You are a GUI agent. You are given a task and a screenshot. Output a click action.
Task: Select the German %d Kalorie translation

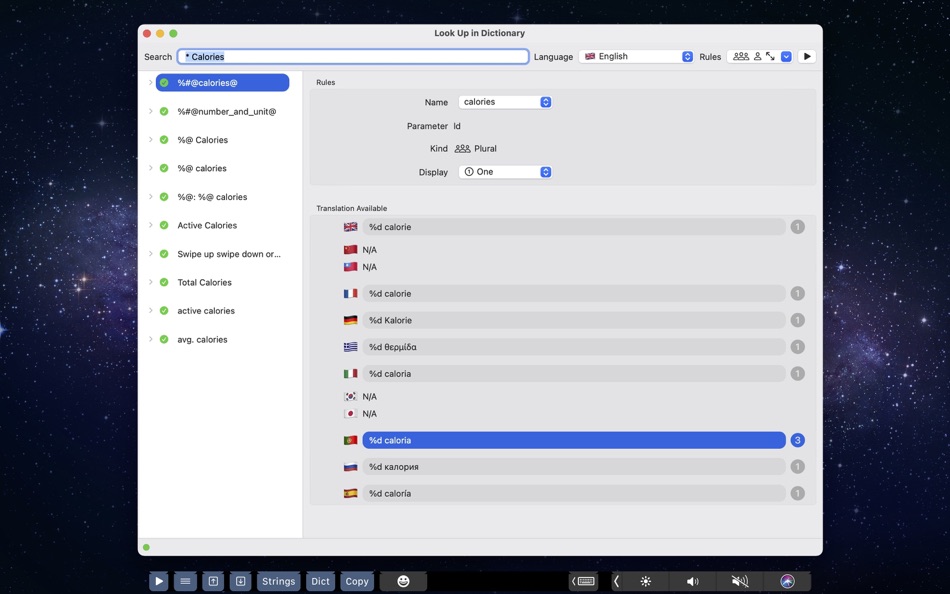point(574,320)
